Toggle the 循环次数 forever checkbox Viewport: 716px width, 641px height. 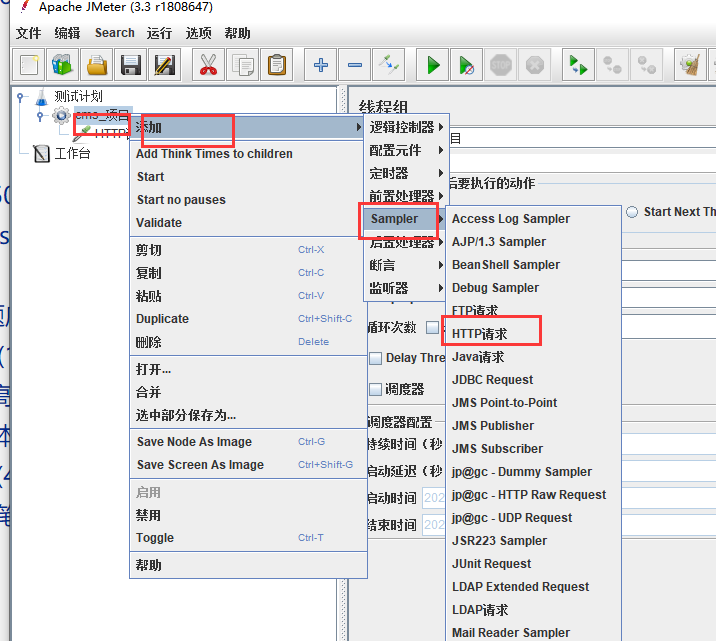(x=432, y=327)
